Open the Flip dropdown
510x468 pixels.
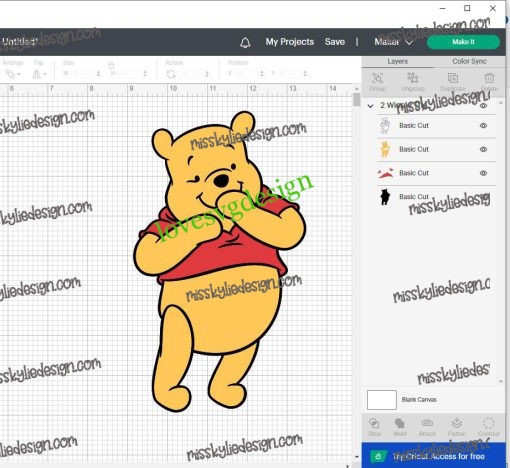click(x=39, y=74)
